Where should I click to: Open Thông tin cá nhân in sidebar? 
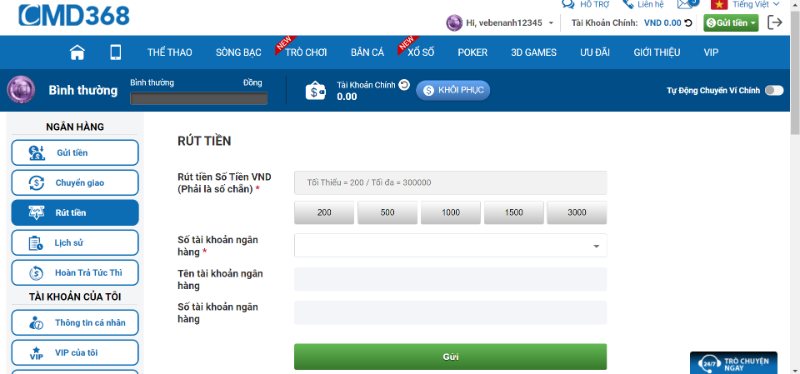pyautogui.click(x=75, y=322)
